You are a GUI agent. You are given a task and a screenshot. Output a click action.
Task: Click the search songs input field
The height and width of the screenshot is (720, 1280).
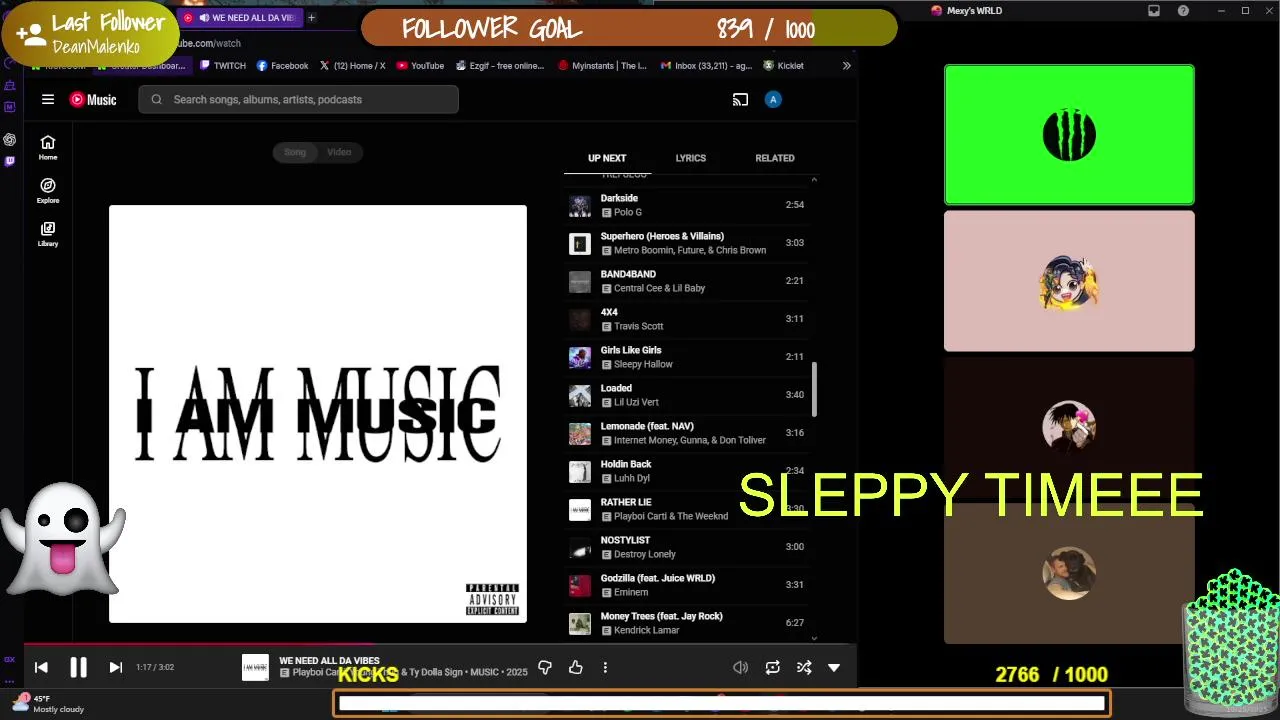tap(299, 99)
